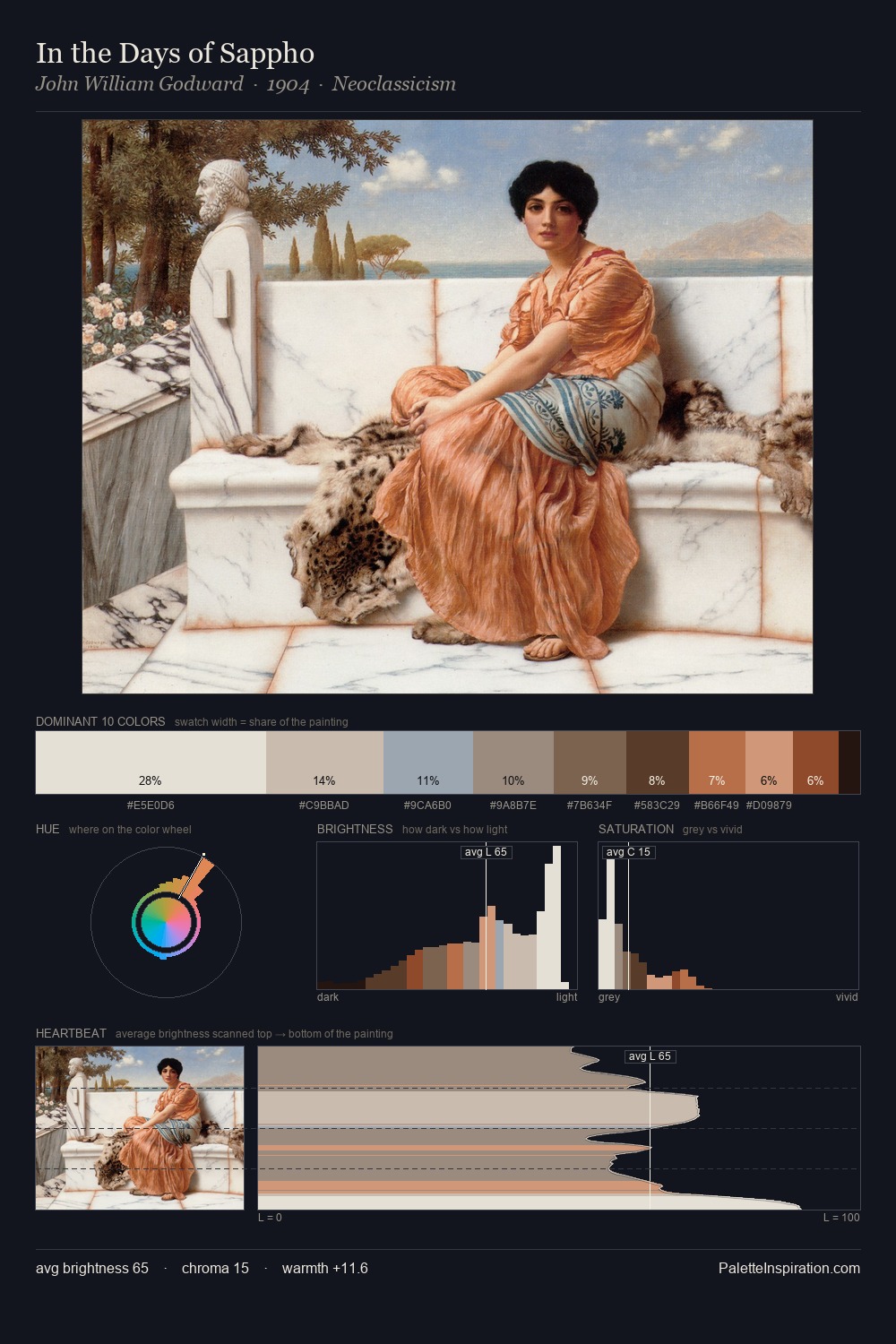This screenshot has height=1344, width=896.
Task: Click the 'avg L 65' heartbeat chart label
Action: [x=650, y=1056]
